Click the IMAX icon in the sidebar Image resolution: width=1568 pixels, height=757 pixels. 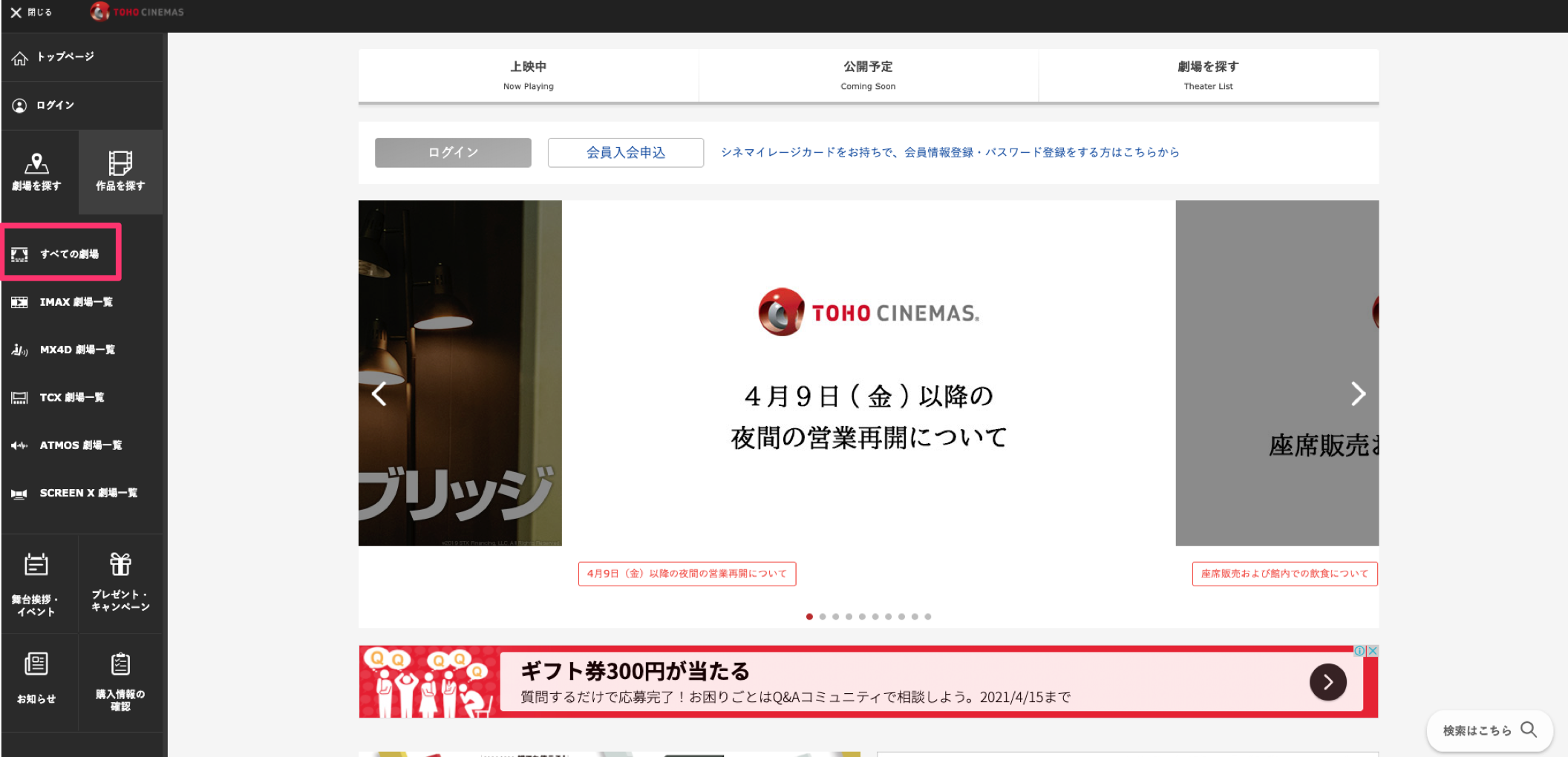[19, 302]
